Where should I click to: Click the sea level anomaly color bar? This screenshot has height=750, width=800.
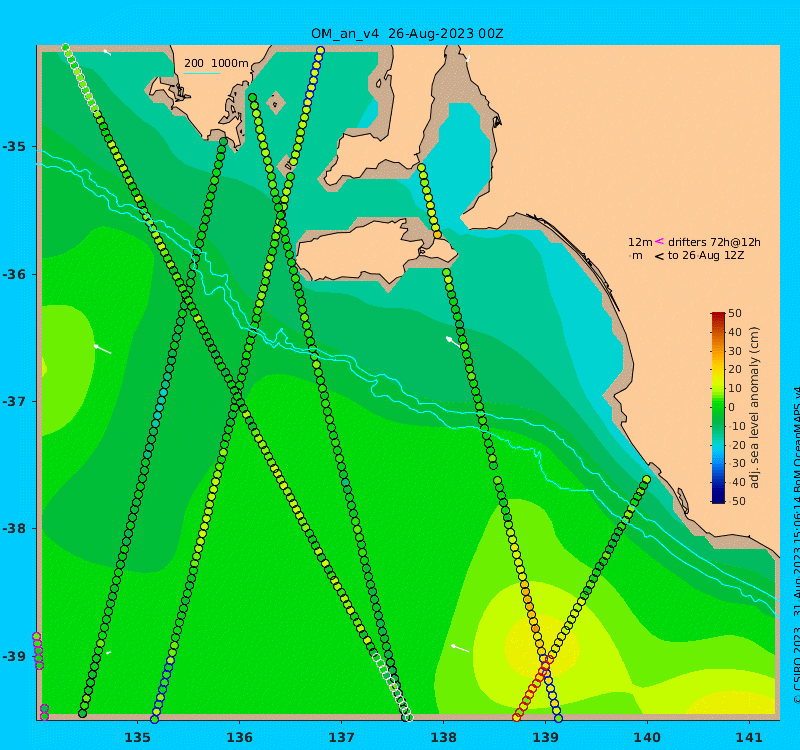[718, 407]
